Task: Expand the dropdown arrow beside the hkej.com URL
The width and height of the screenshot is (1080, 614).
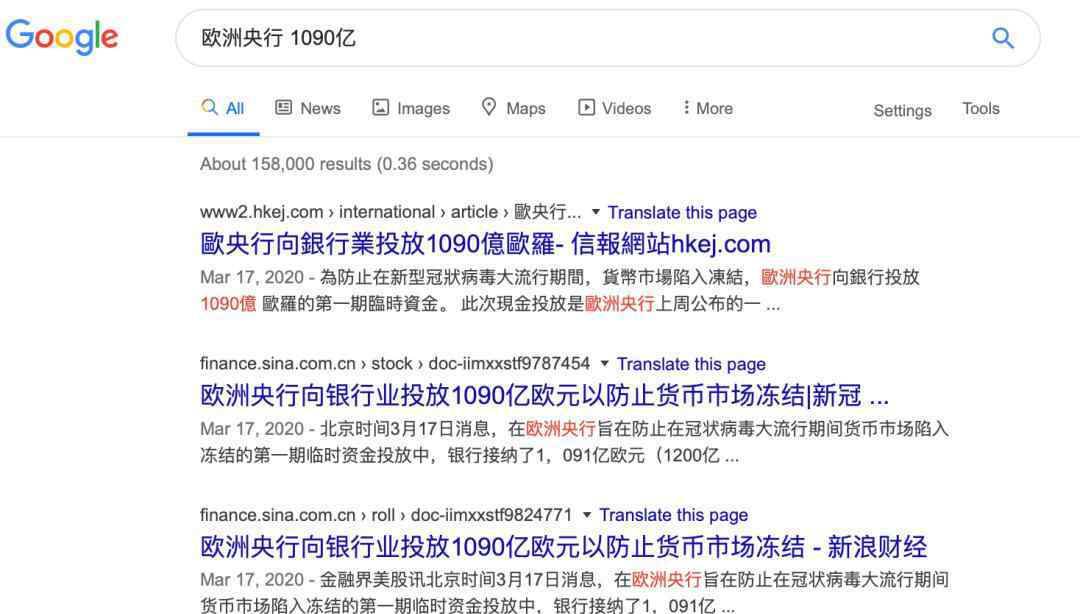Action: pyautogui.click(x=596, y=212)
